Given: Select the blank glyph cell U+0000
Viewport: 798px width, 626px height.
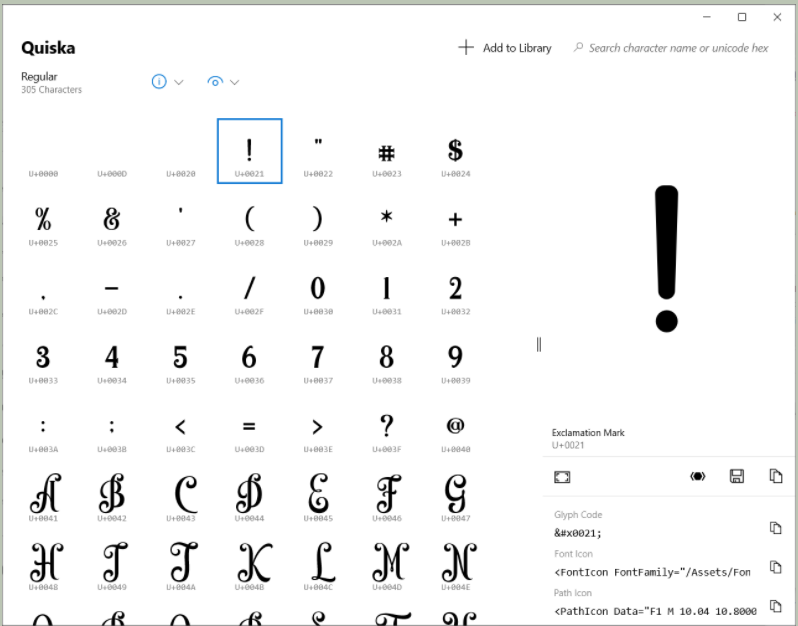Looking at the screenshot, I should pyautogui.click(x=43, y=151).
